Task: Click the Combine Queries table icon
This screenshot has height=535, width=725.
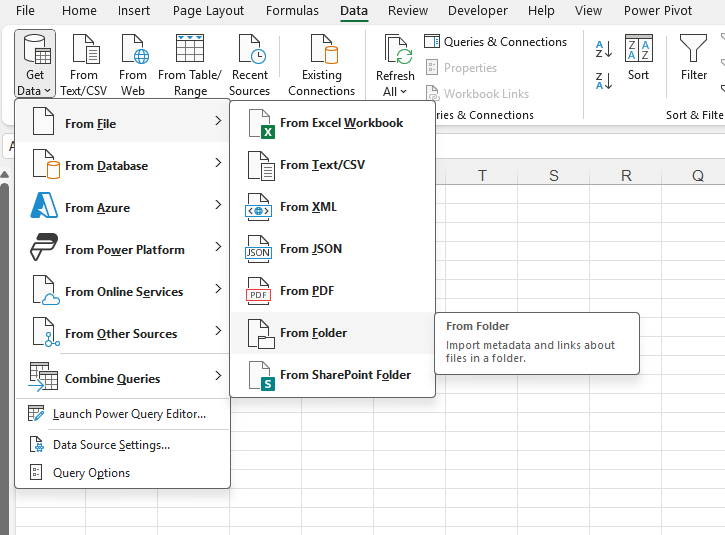Action: click(43, 376)
